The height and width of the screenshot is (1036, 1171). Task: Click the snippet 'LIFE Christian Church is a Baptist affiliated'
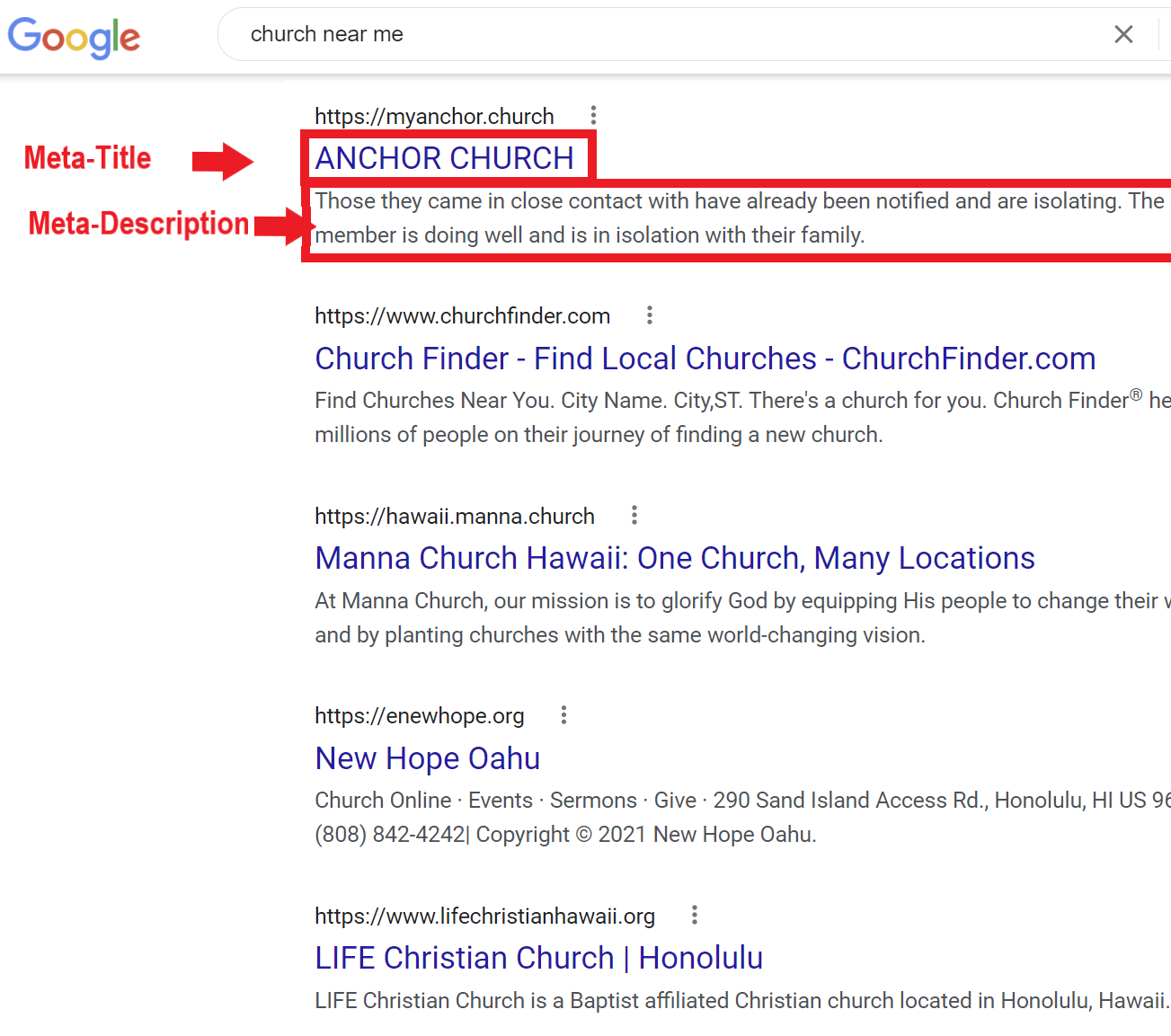coord(742,1000)
